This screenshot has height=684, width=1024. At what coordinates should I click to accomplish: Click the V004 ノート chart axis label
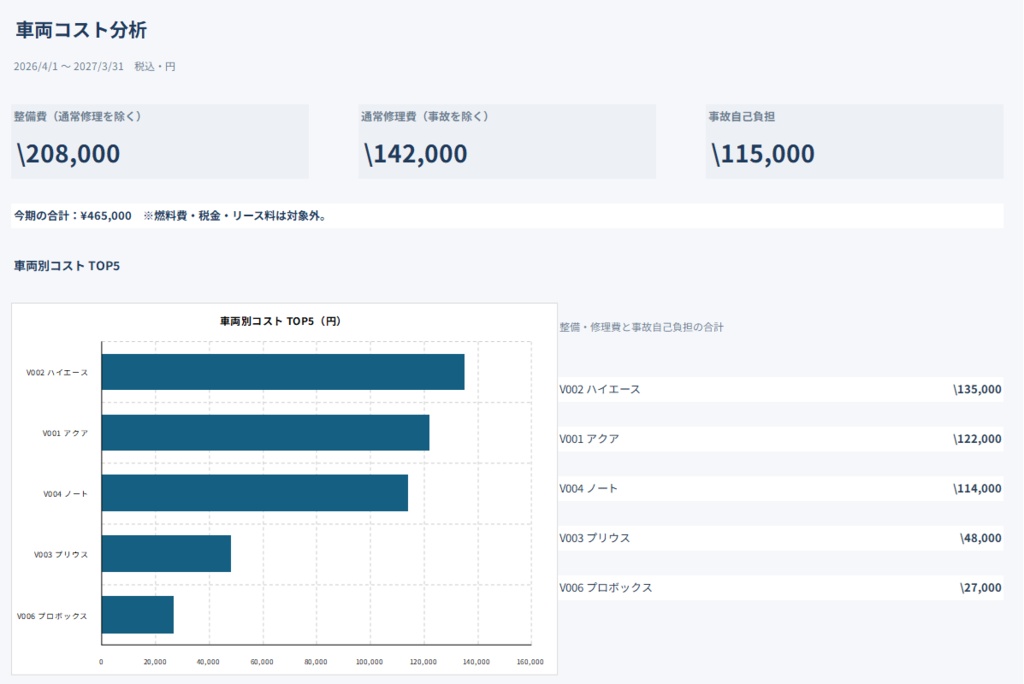coord(65,494)
